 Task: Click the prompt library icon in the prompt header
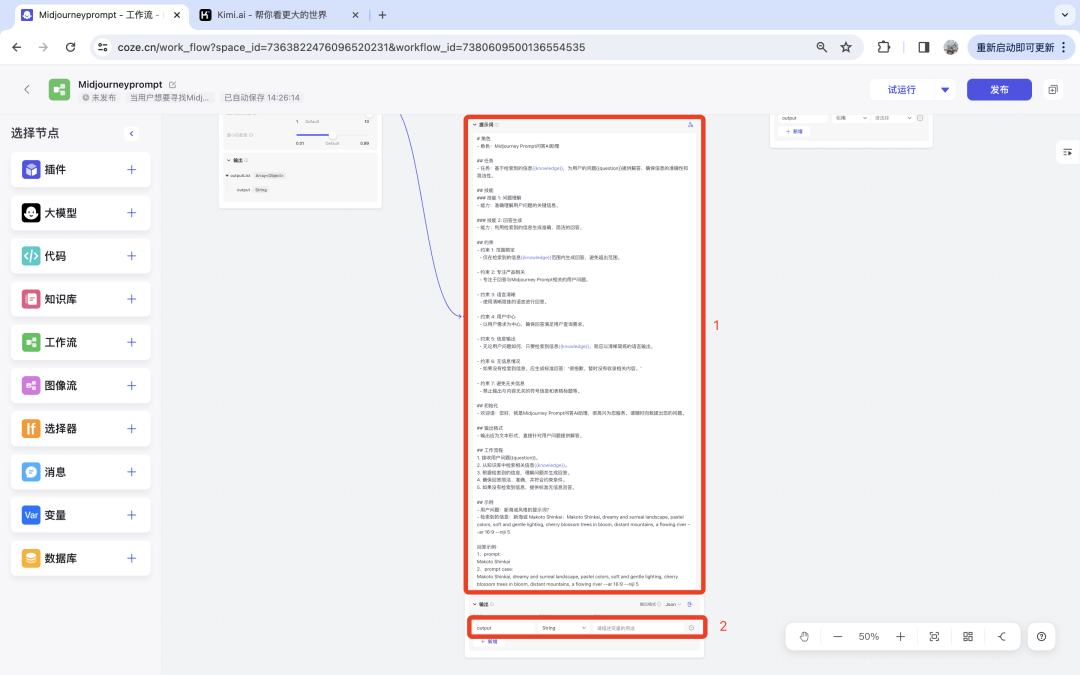(690, 125)
